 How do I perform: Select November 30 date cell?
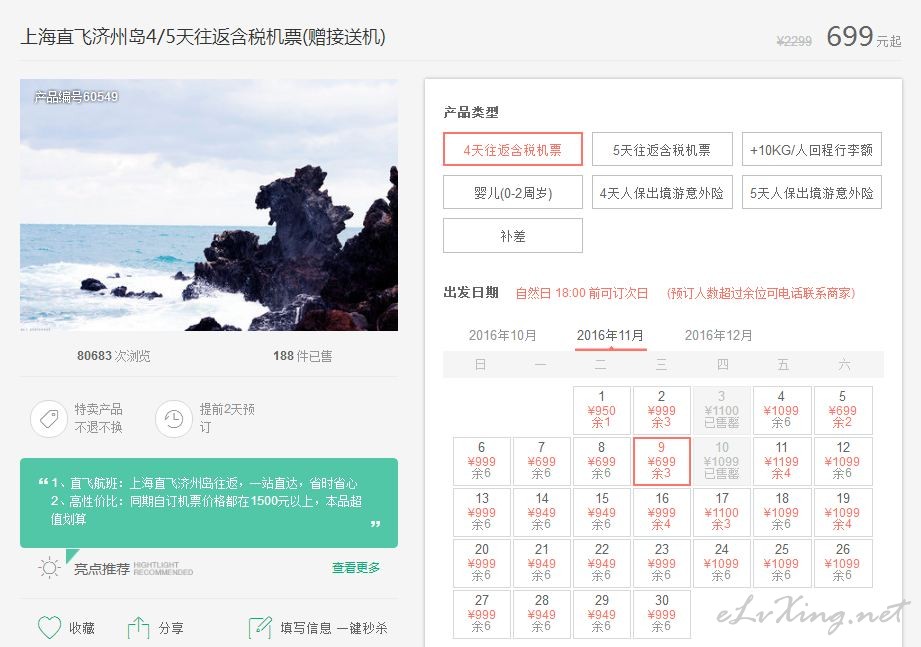click(x=661, y=614)
